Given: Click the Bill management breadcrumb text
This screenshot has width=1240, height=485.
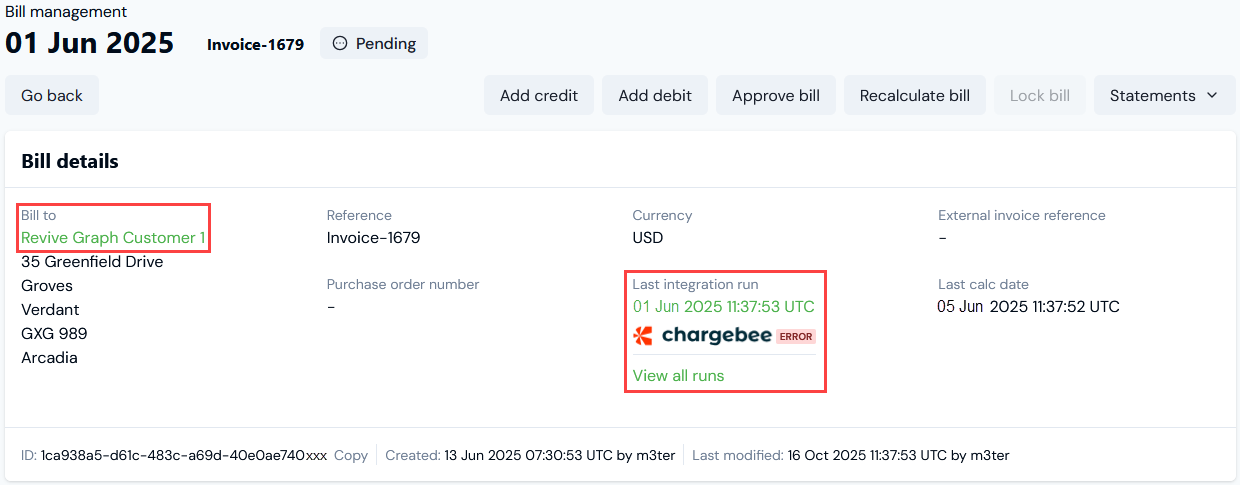Looking at the screenshot, I should click(66, 12).
